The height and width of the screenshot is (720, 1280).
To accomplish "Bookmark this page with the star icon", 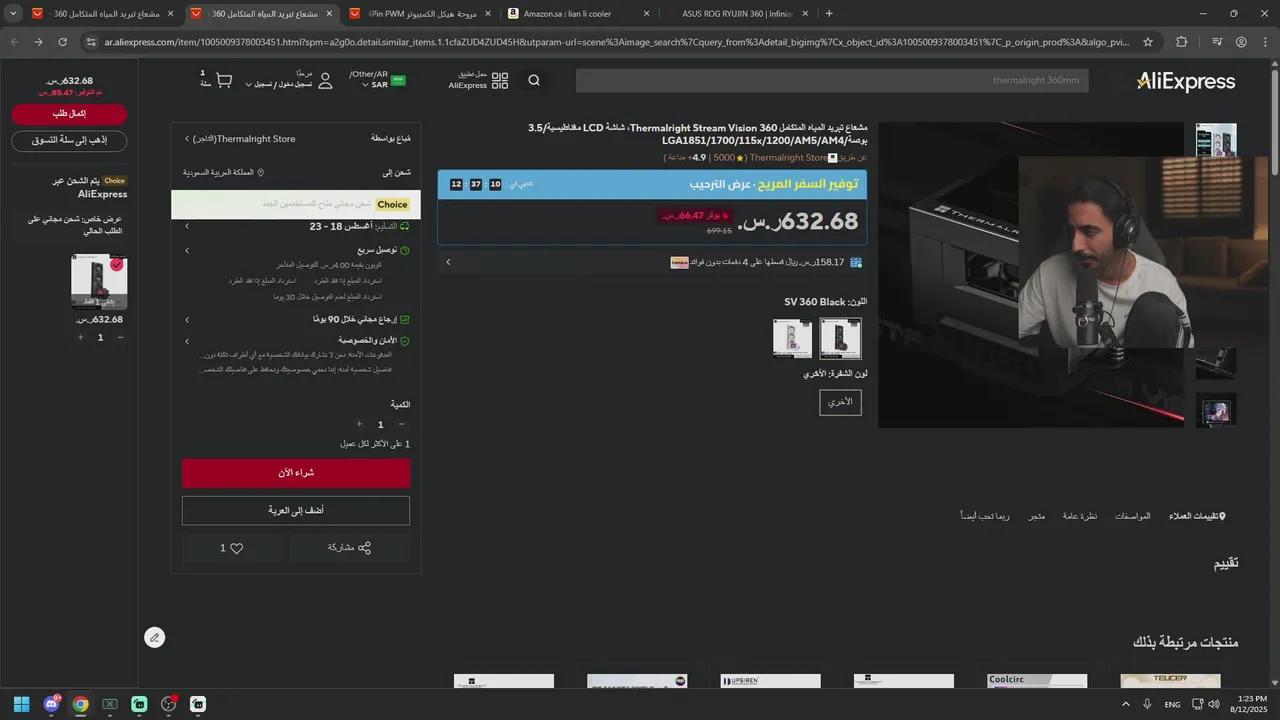I will [x=1148, y=42].
